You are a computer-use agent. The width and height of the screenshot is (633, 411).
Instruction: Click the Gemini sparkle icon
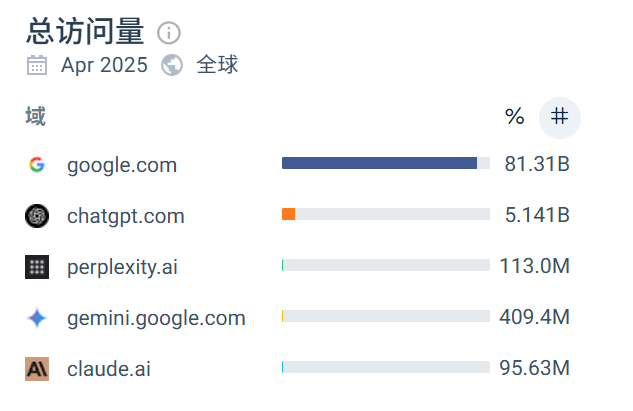tap(37, 318)
